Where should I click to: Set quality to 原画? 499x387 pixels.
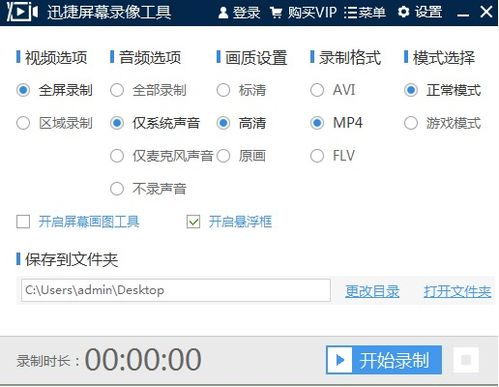(223, 156)
